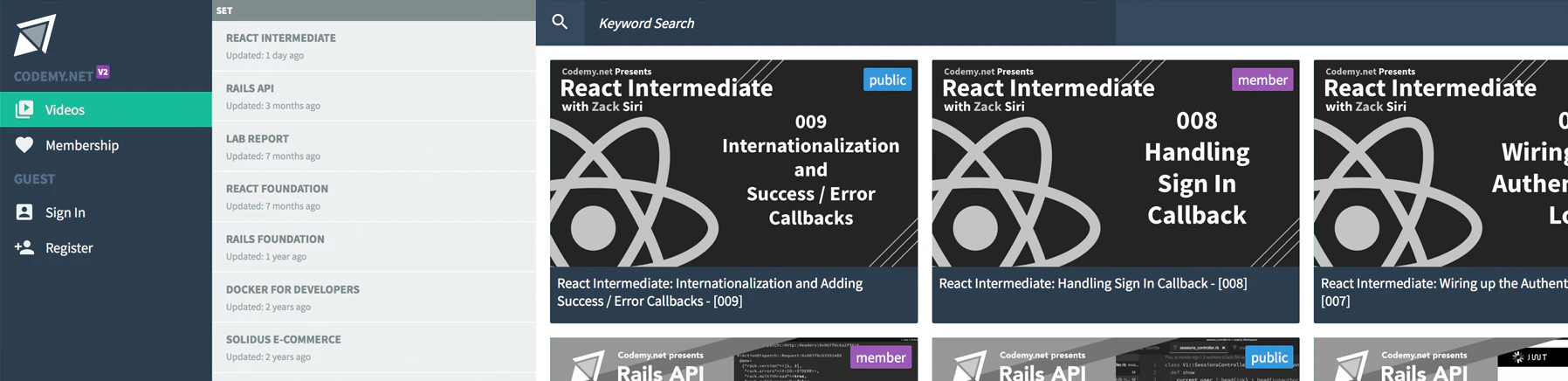Click the Codemy.net paper plane logo

click(35, 35)
